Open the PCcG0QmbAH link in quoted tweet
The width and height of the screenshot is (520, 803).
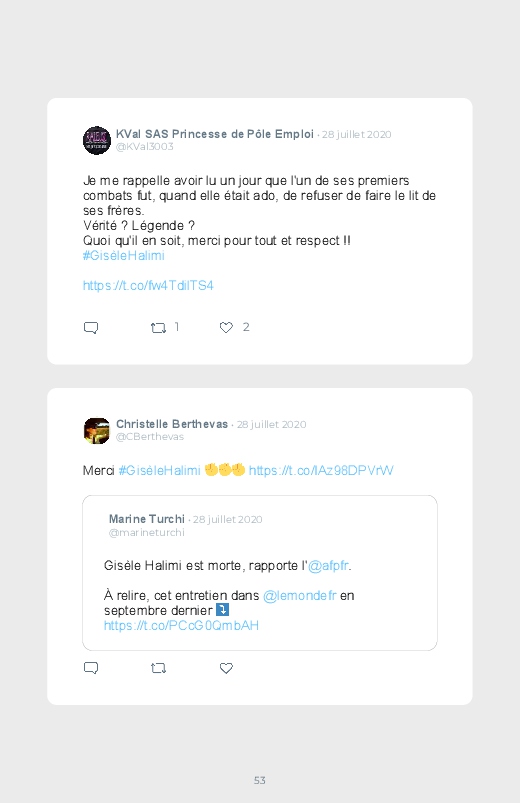(181, 625)
